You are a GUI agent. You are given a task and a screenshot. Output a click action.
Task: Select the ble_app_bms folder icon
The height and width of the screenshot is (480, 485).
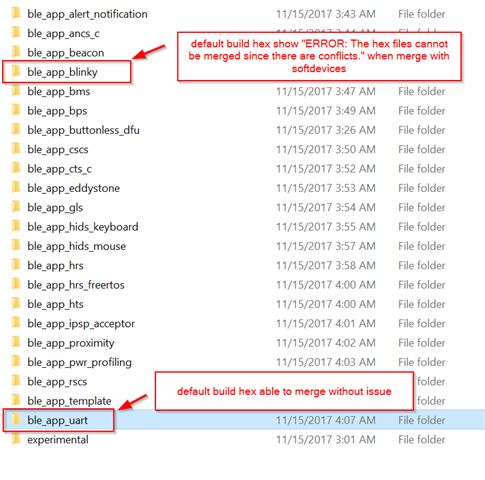coord(15,91)
